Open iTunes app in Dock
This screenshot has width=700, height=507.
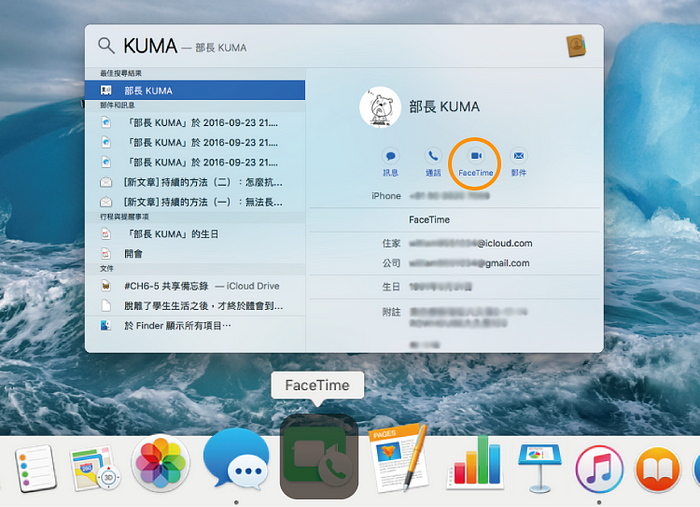(599, 469)
